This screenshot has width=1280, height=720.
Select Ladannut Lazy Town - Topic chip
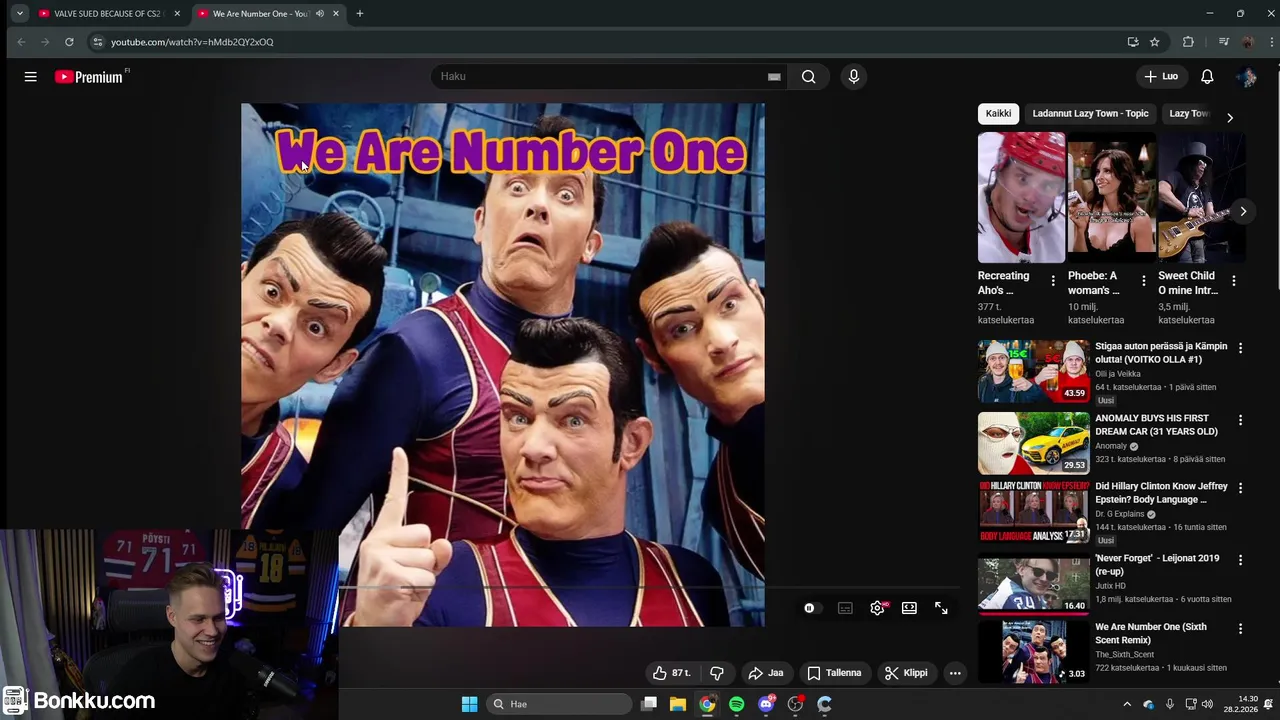[1090, 113]
